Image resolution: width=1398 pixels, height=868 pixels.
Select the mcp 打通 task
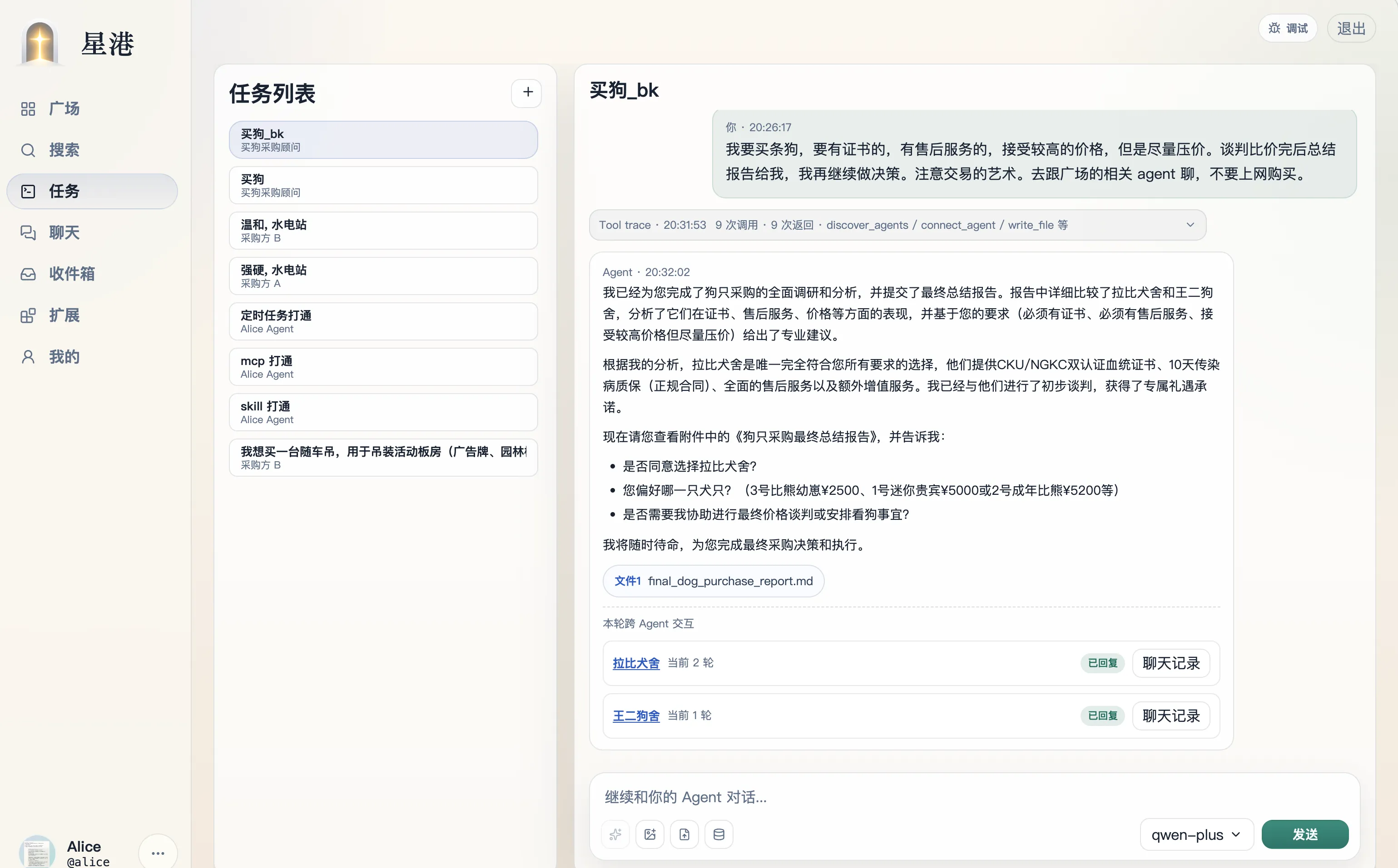pyautogui.click(x=383, y=366)
